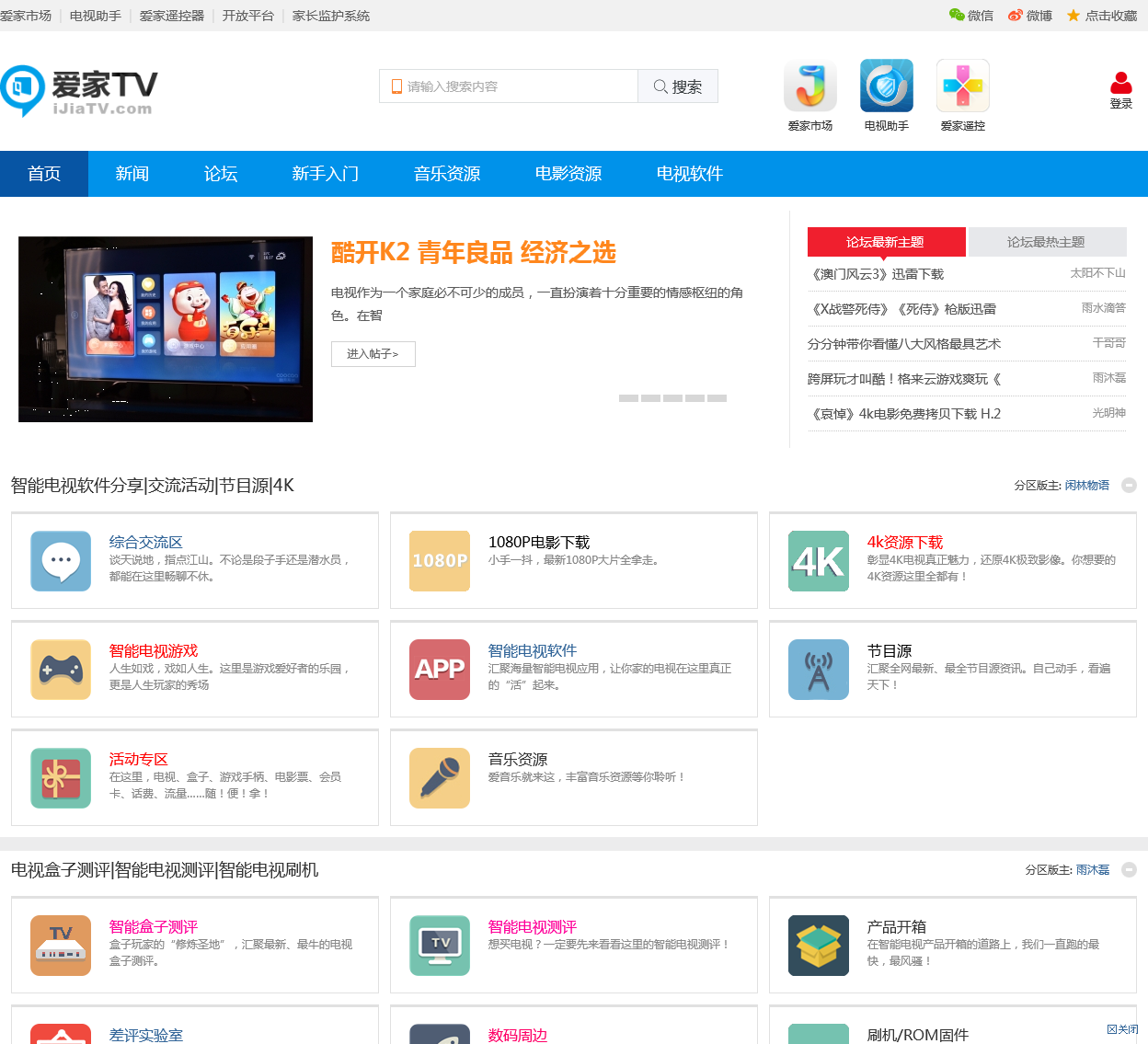Screen dimensions: 1148x1044
Task: Open the 节目源 antenna icon
Action: tap(819, 670)
